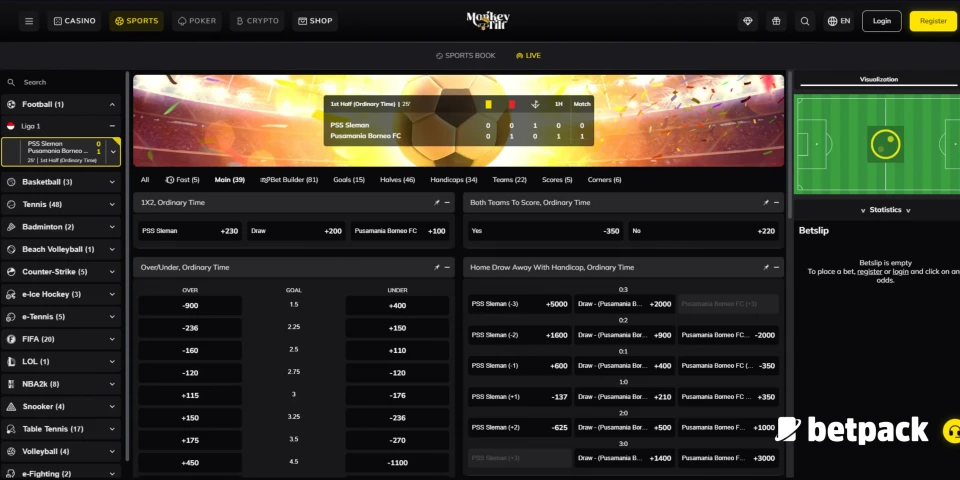Screen dimensions: 960x480
Task: Select the Goals (15) market tab
Action: (x=348, y=180)
